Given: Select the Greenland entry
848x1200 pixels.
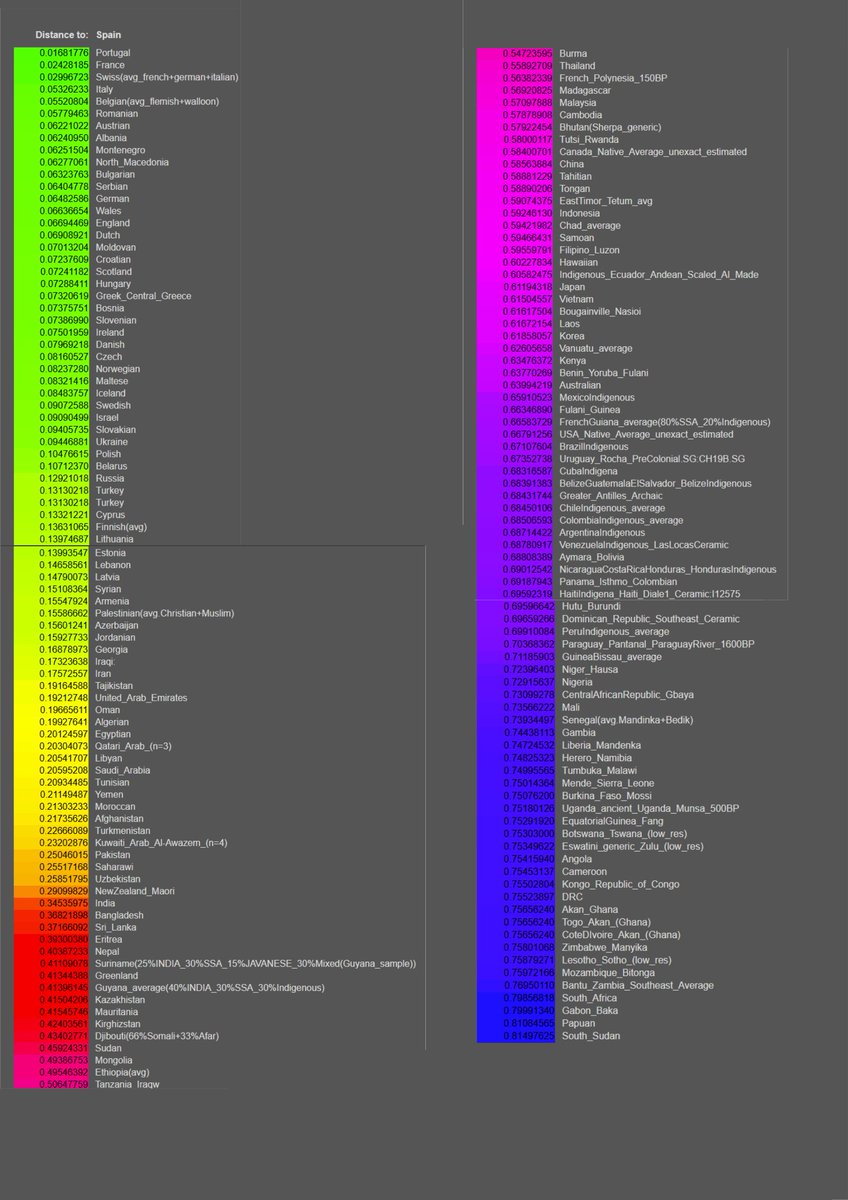Looking at the screenshot, I should [x=118, y=976].
